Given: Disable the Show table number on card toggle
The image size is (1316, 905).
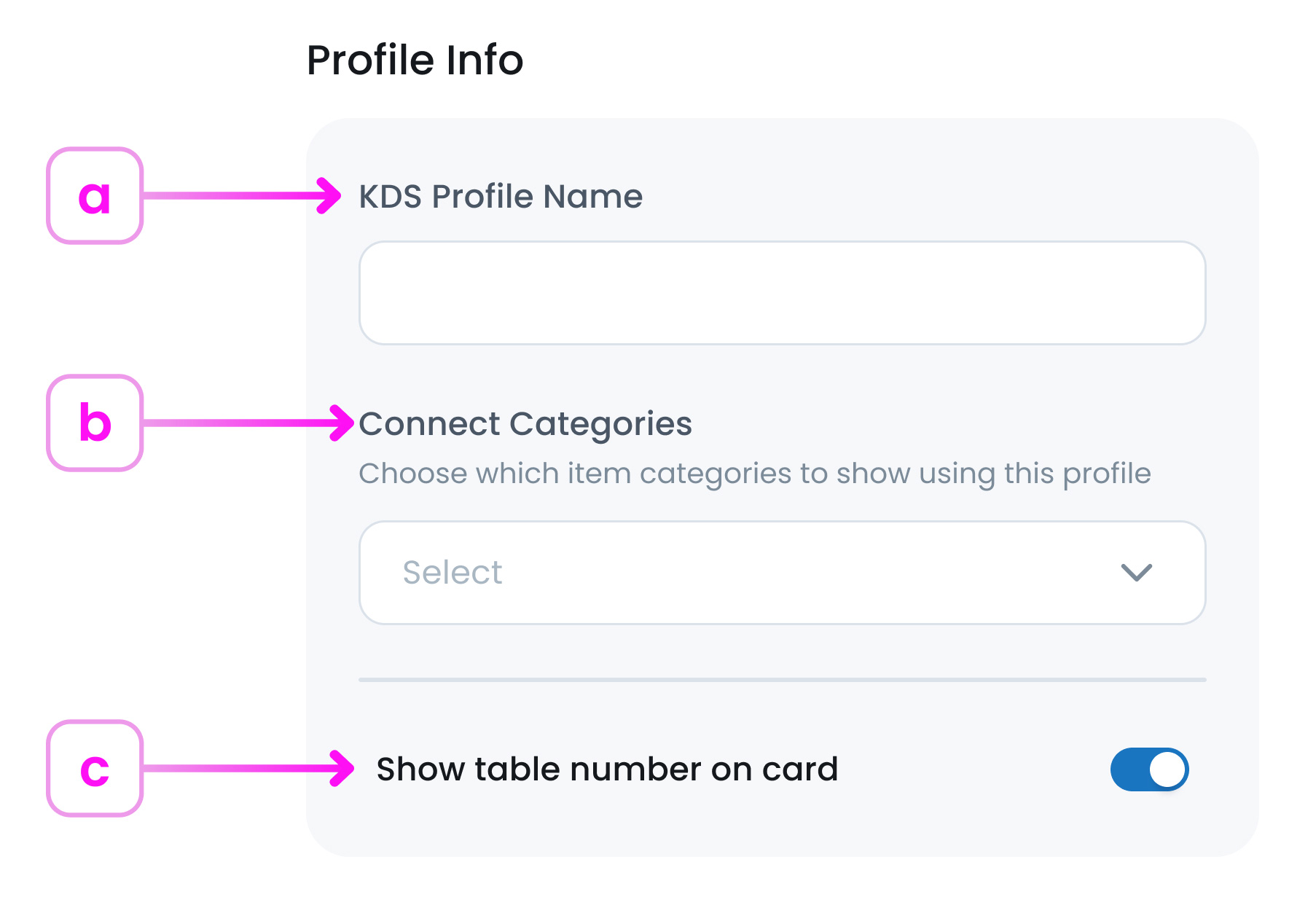Looking at the screenshot, I should click(1149, 769).
